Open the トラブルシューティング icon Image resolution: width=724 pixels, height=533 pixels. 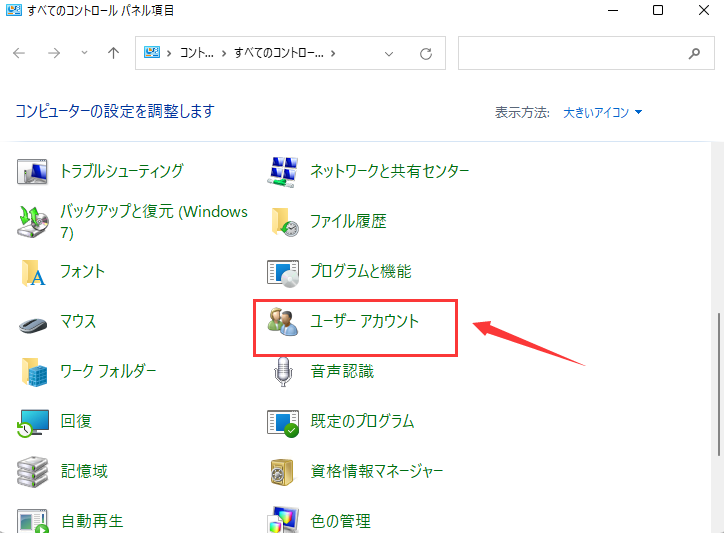click(32, 171)
